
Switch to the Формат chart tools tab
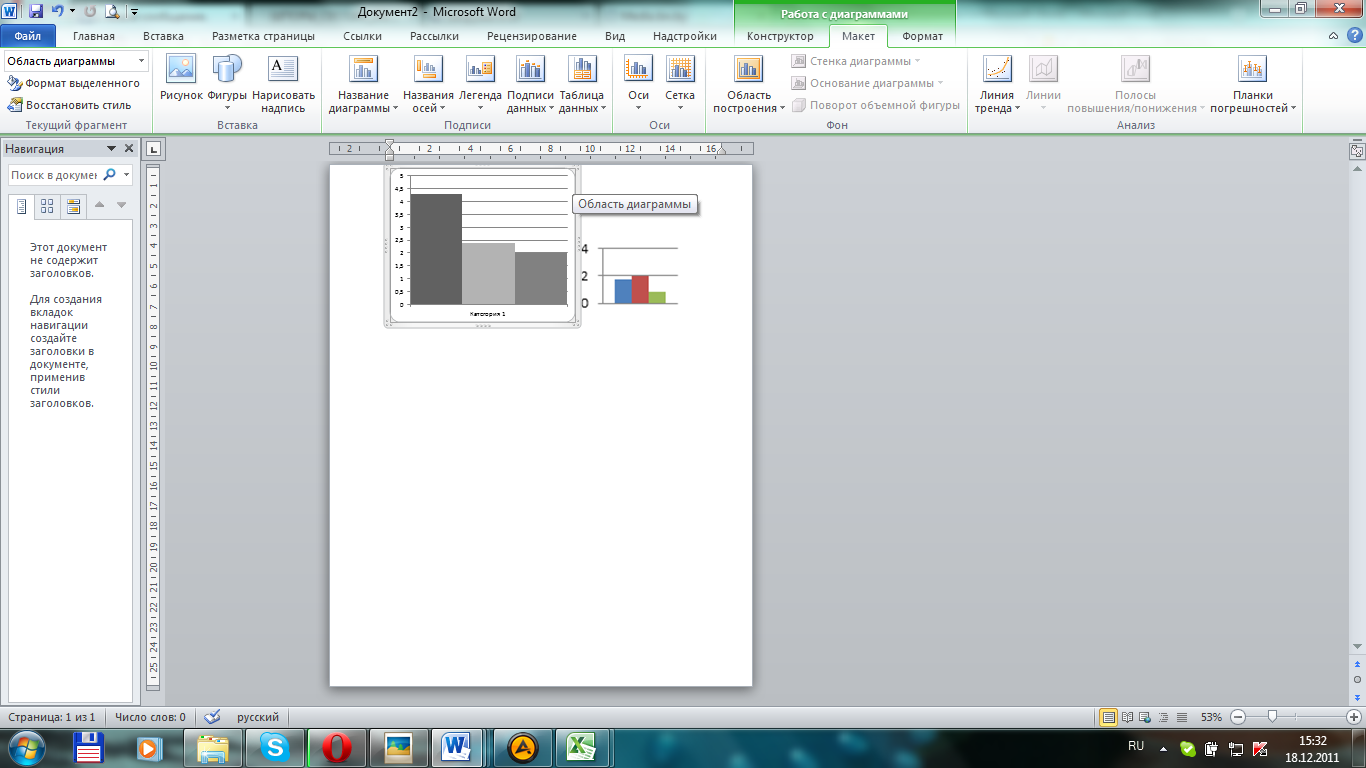tap(922, 36)
